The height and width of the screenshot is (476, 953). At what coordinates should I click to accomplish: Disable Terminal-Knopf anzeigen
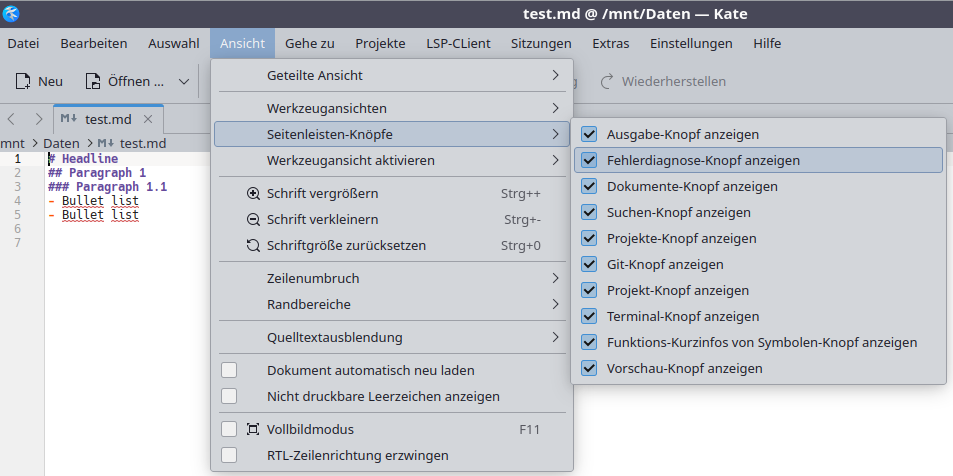588,316
